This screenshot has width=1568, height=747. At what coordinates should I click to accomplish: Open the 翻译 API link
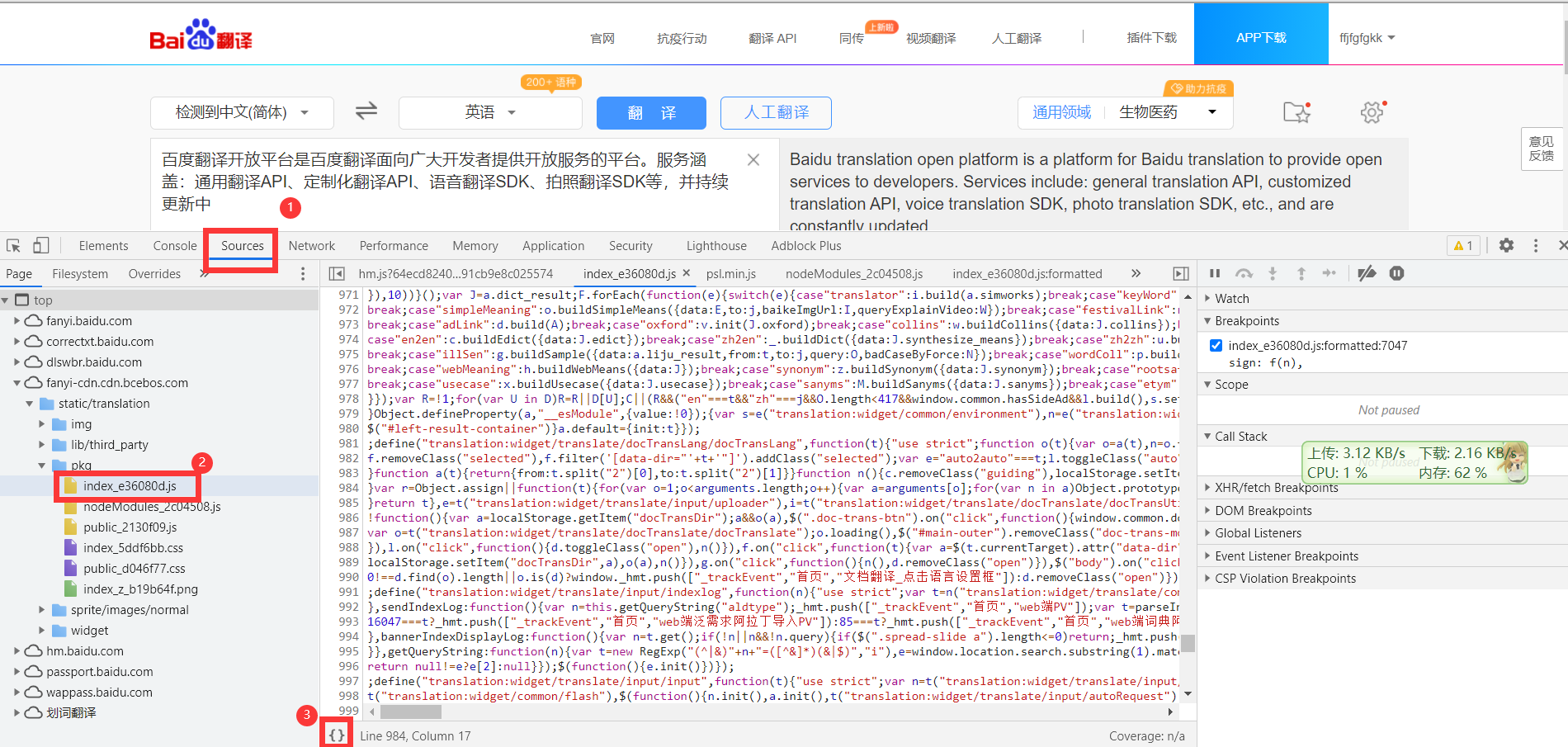tap(772, 38)
